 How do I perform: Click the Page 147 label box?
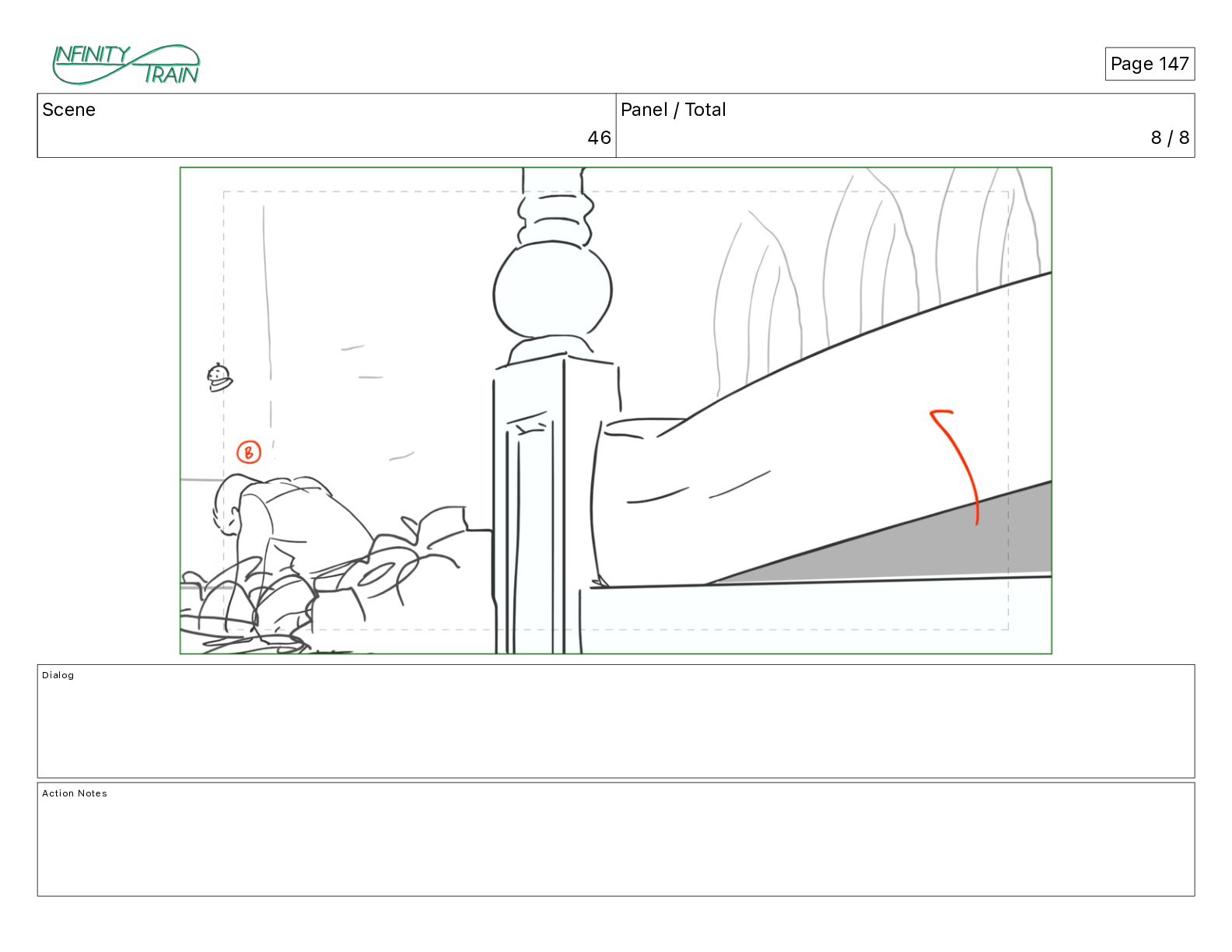pos(1150,64)
